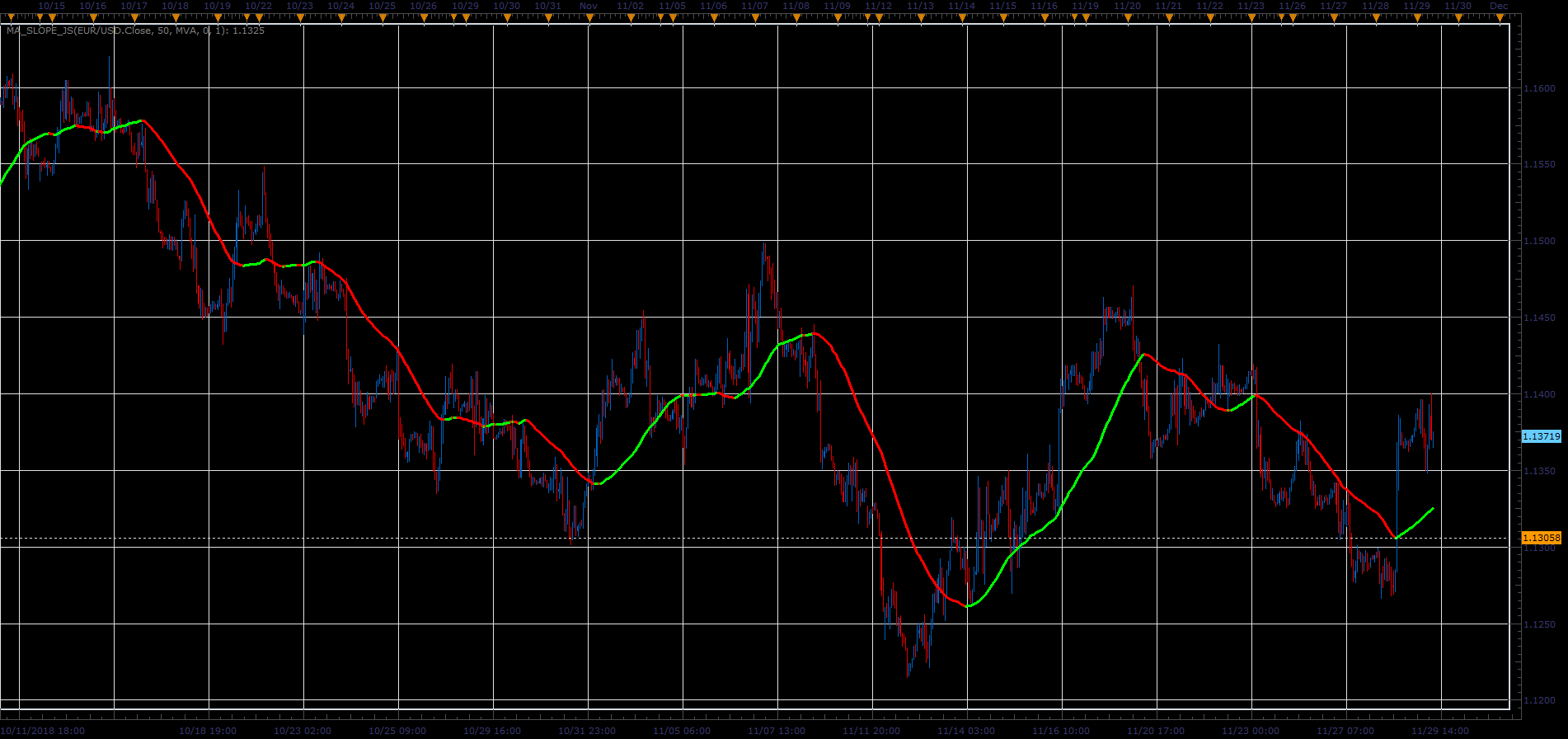Image resolution: width=1568 pixels, height=739 pixels.
Task: Click the 11/13 date label on top axis
Action: pyautogui.click(x=920, y=6)
